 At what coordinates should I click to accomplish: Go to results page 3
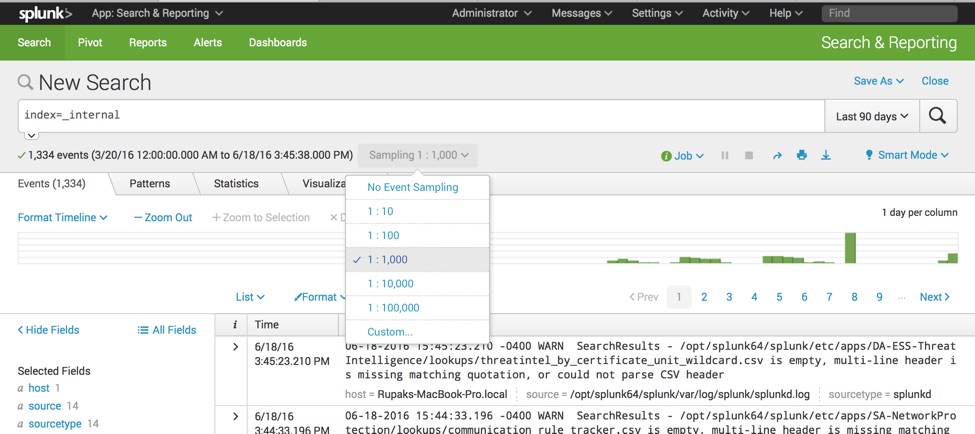click(729, 297)
